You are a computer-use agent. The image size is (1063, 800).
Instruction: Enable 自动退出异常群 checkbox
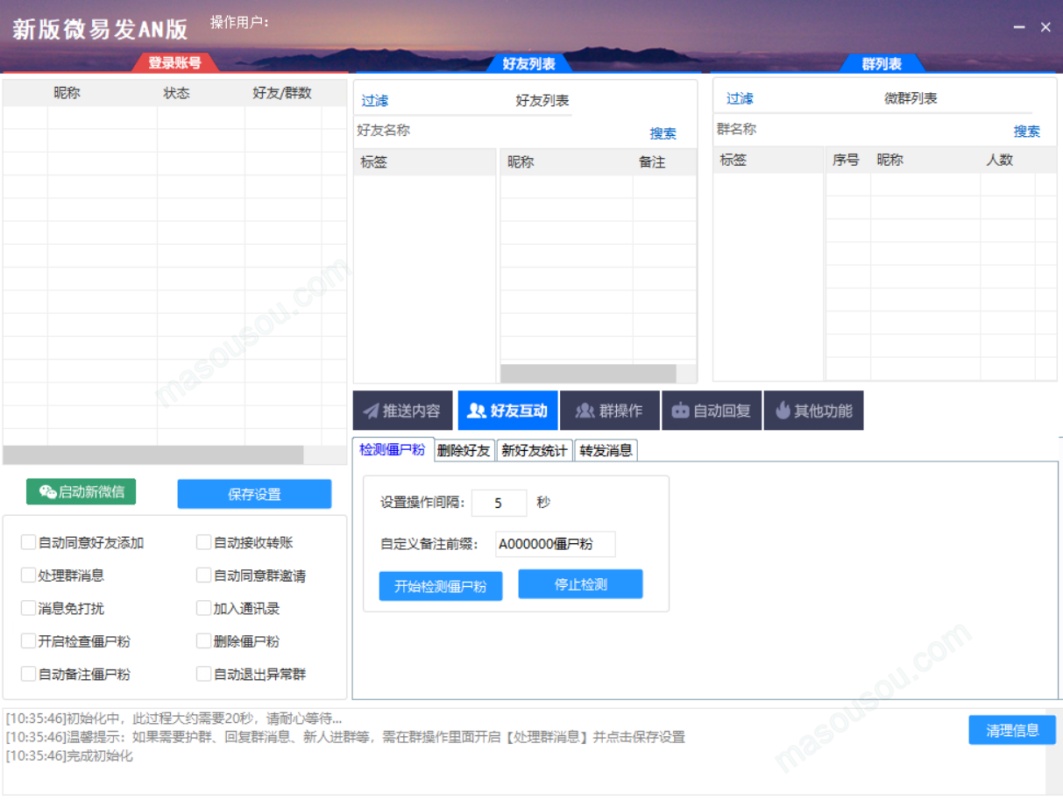(x=203, y=673)
